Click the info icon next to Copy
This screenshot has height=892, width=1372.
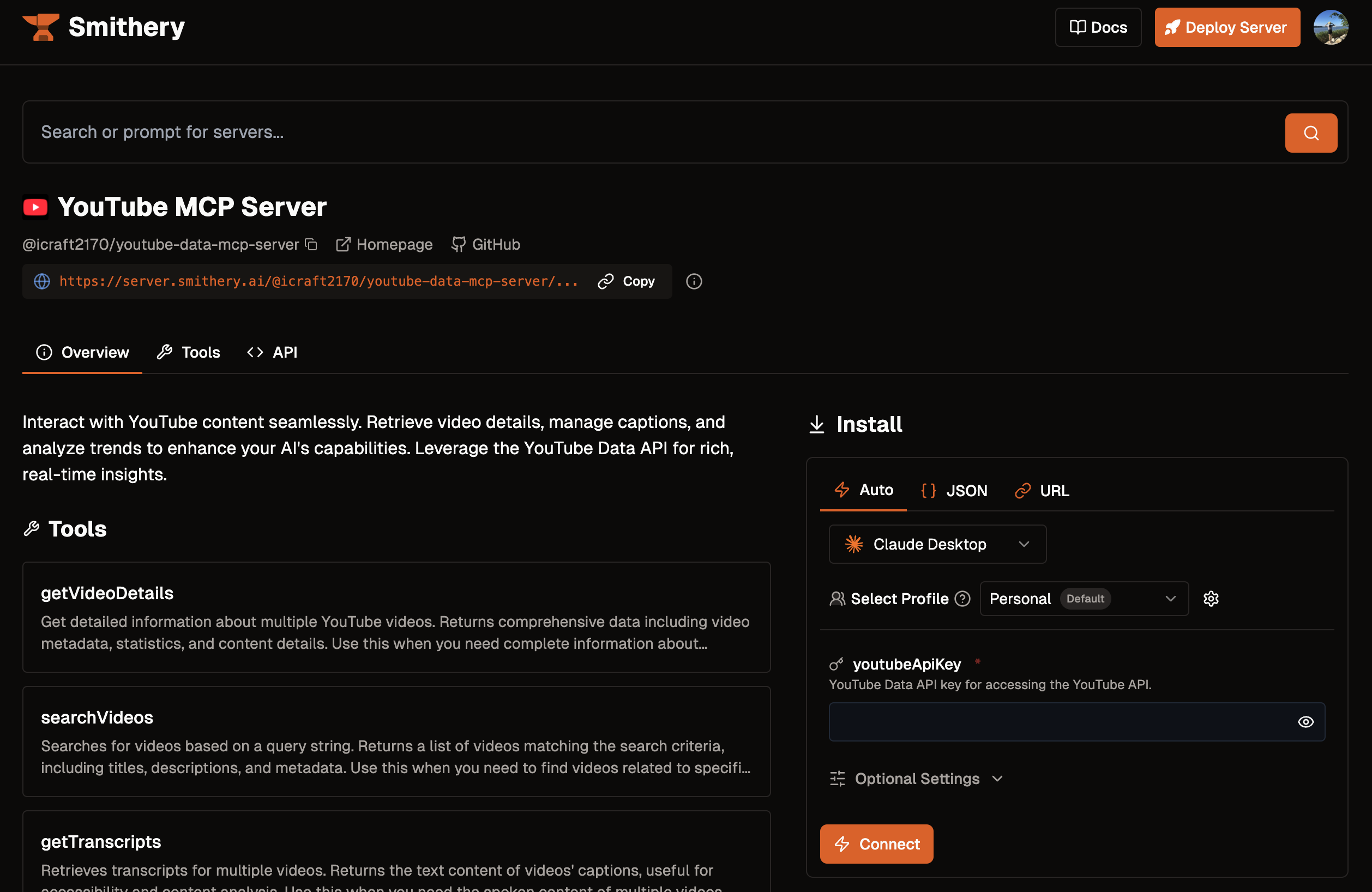point(694,281)
